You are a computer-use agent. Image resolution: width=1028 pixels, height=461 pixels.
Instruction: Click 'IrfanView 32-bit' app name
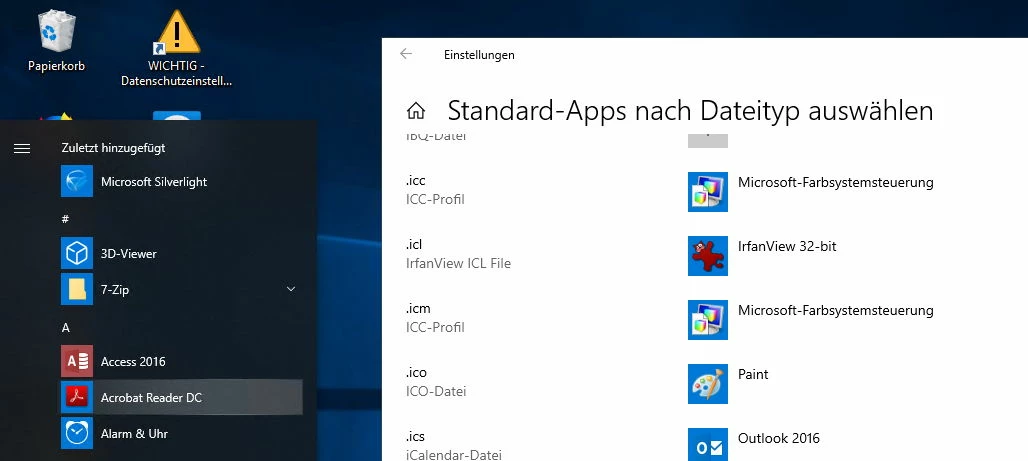pos(787,247)
